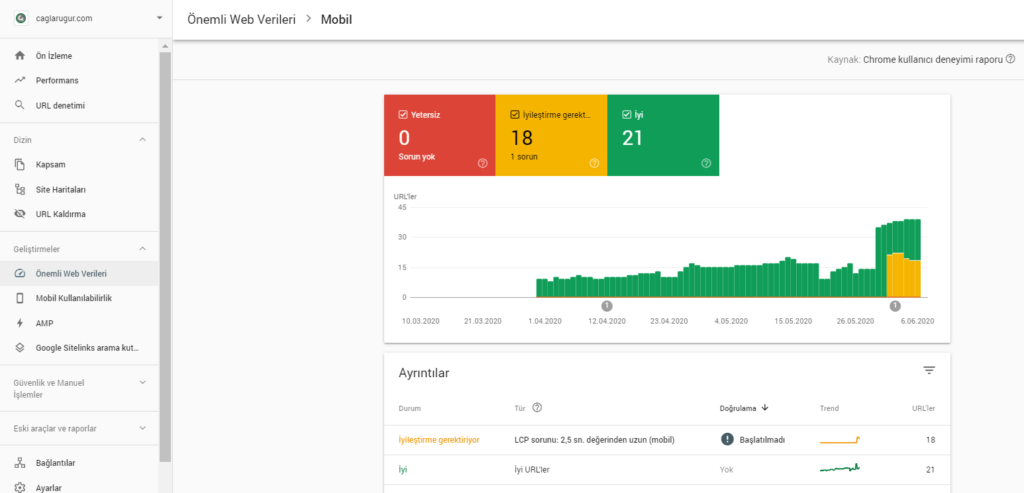Click the green trend sparkline

pyautogui.click(x=840, y=468)
